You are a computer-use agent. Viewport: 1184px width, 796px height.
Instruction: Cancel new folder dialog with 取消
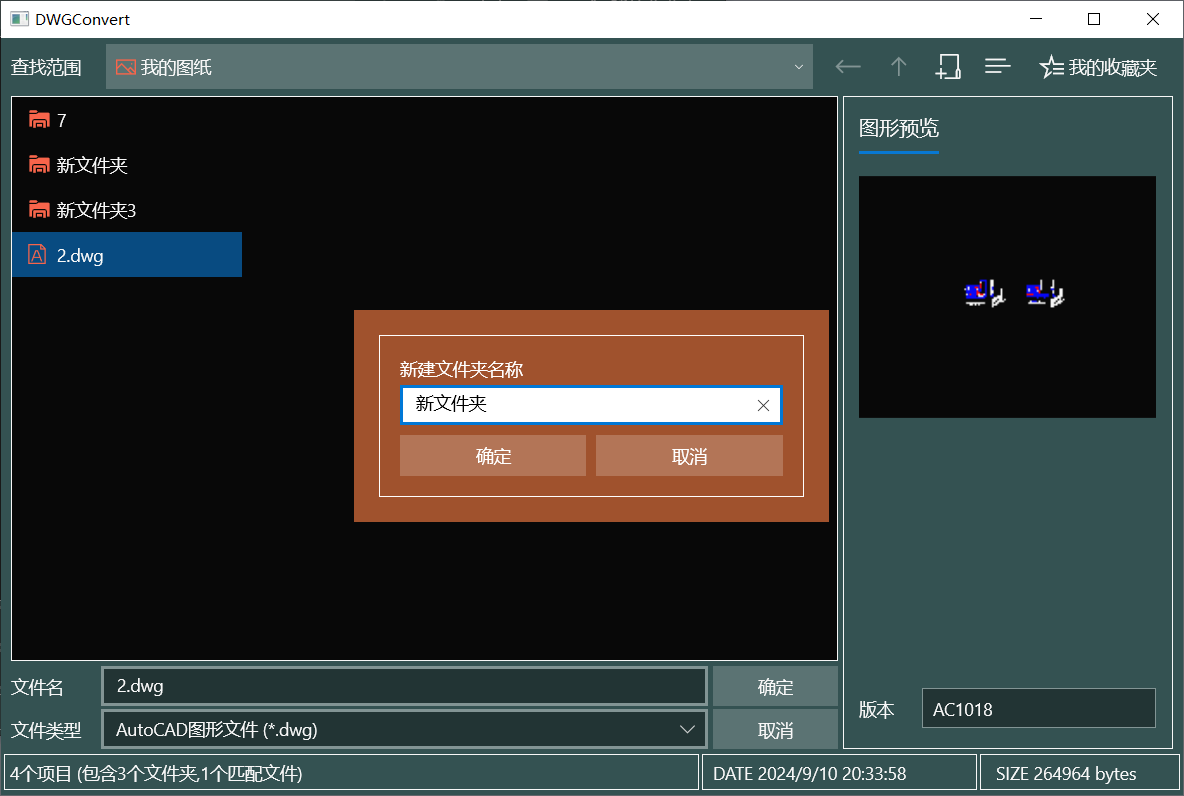(689, 456)
